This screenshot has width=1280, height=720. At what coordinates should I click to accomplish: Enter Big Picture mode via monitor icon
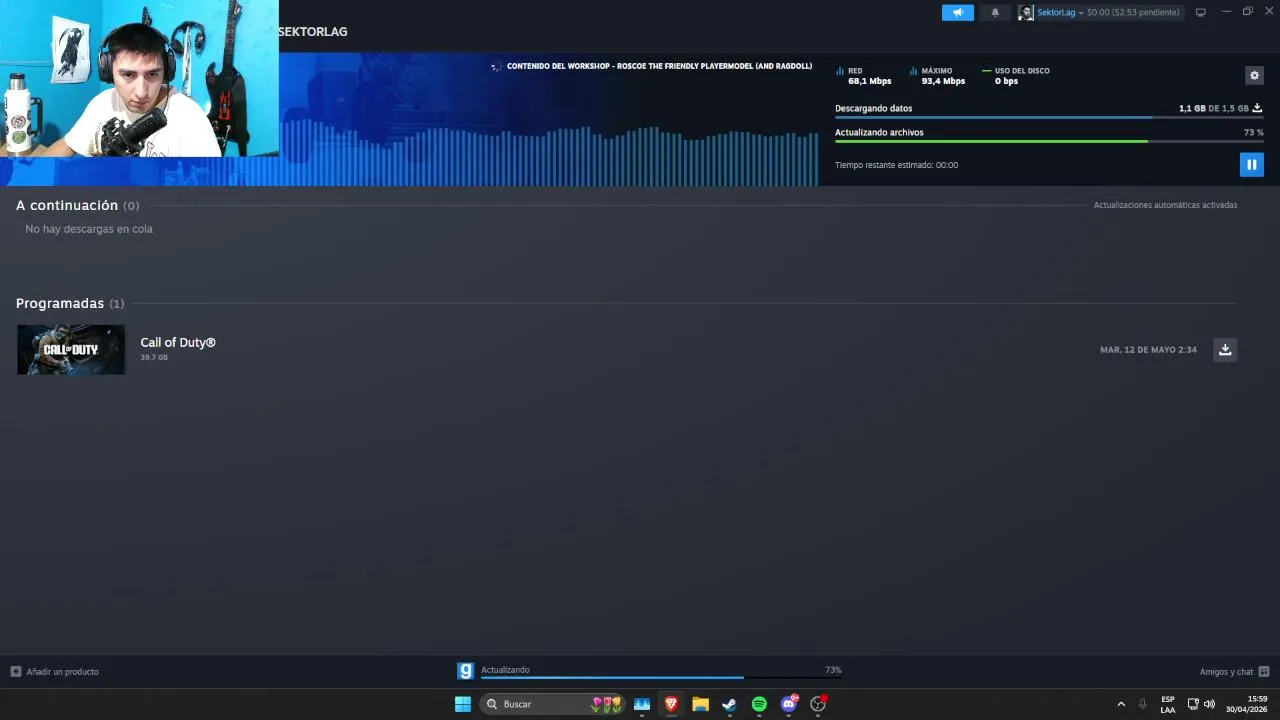tap(1201, 12)
